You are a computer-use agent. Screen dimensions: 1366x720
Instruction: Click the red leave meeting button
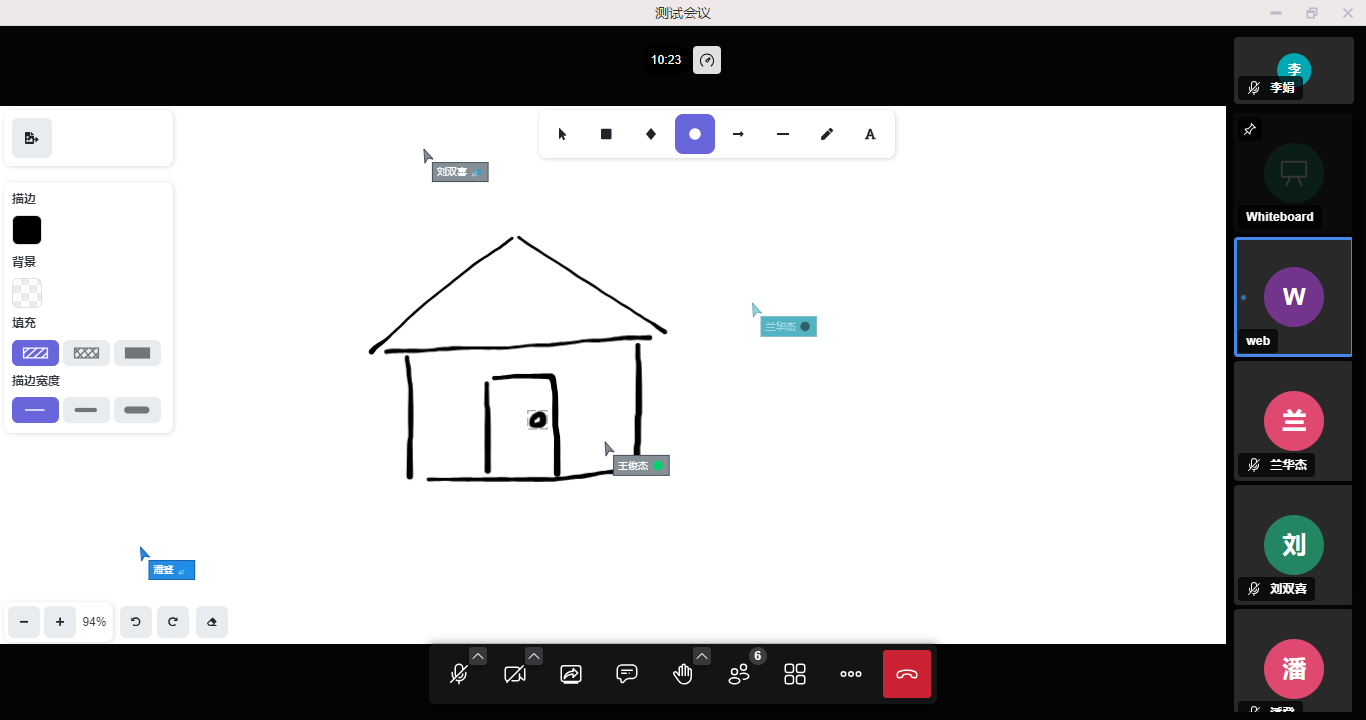click(x=907, y=674)
